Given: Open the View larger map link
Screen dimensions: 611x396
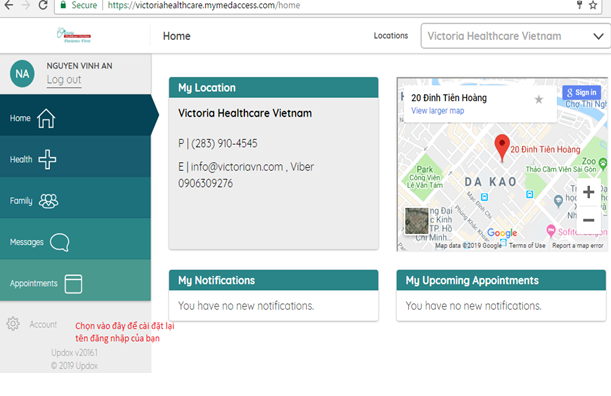Looking at the screenshot, I should [438, 111].
